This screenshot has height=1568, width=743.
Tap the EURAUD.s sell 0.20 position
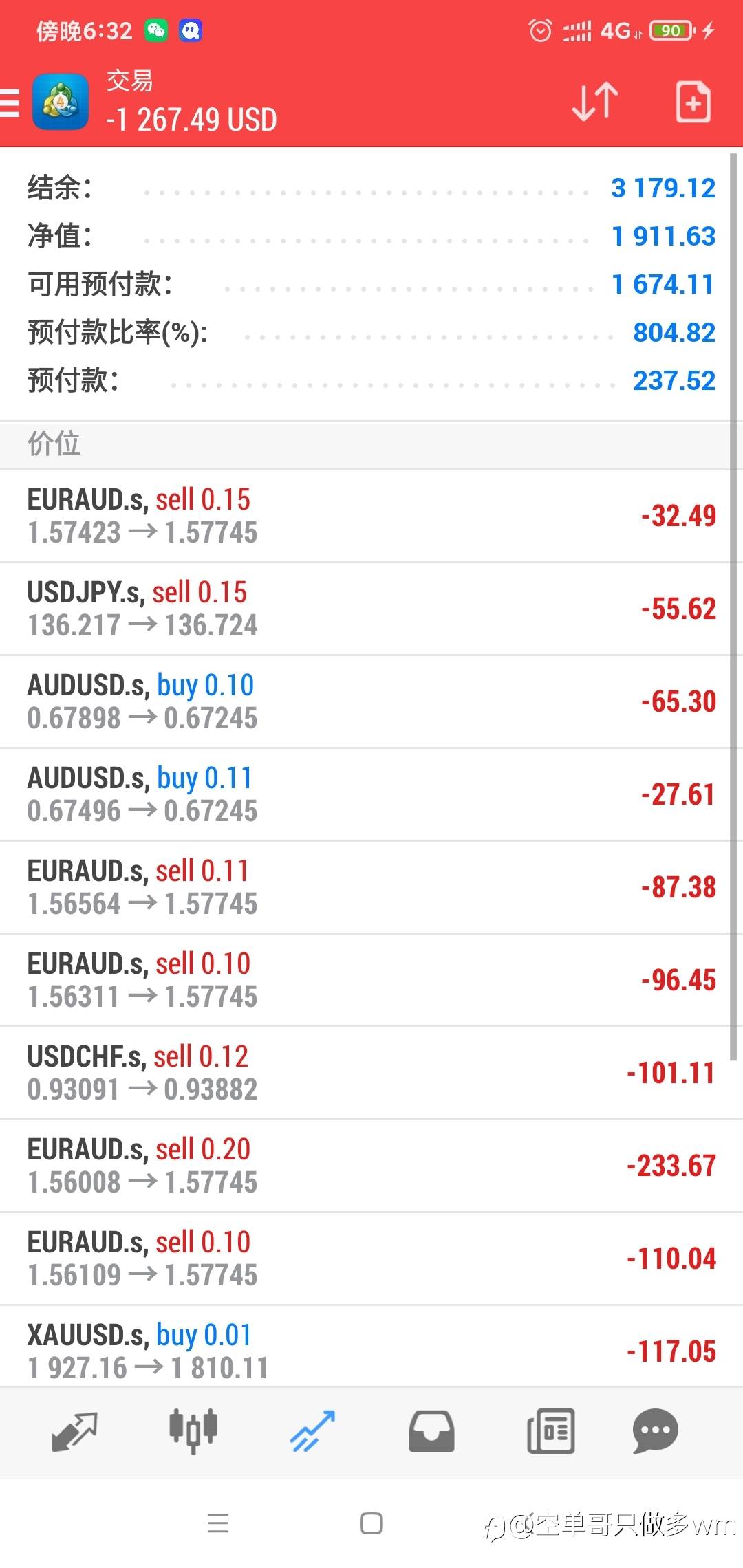pos(365,1166)
